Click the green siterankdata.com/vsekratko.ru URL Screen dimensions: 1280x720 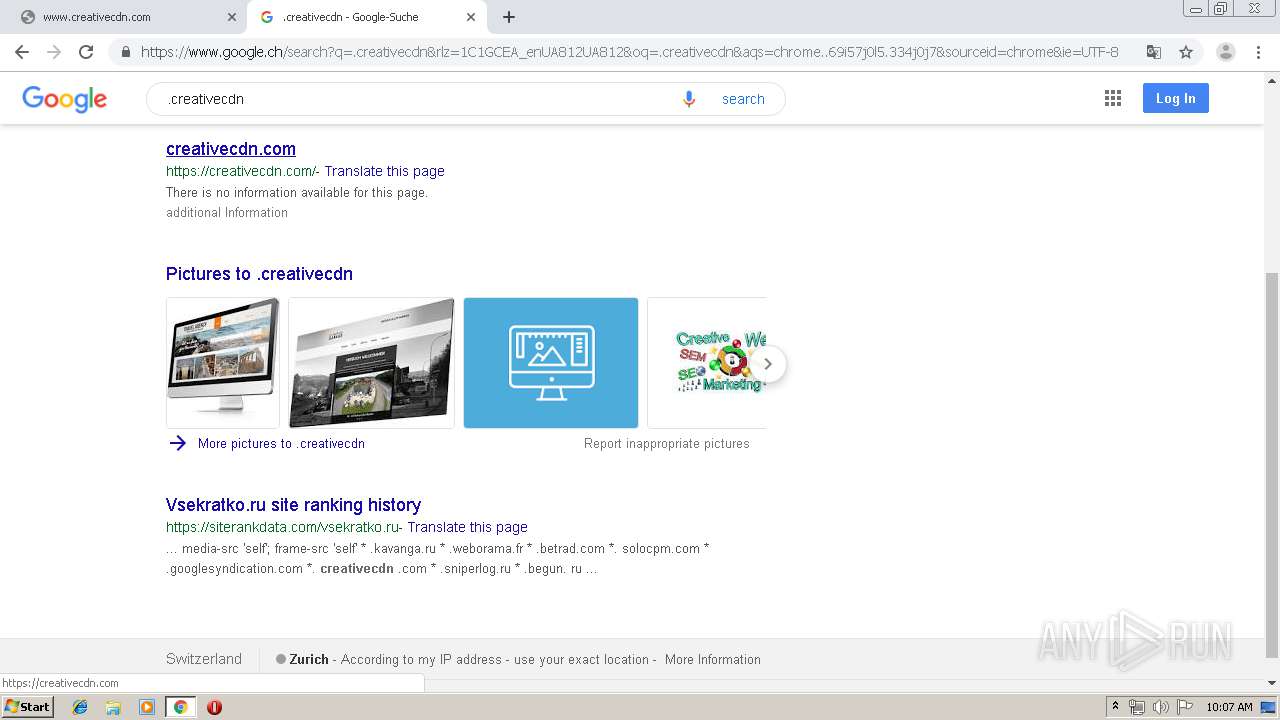click(283, 527)
